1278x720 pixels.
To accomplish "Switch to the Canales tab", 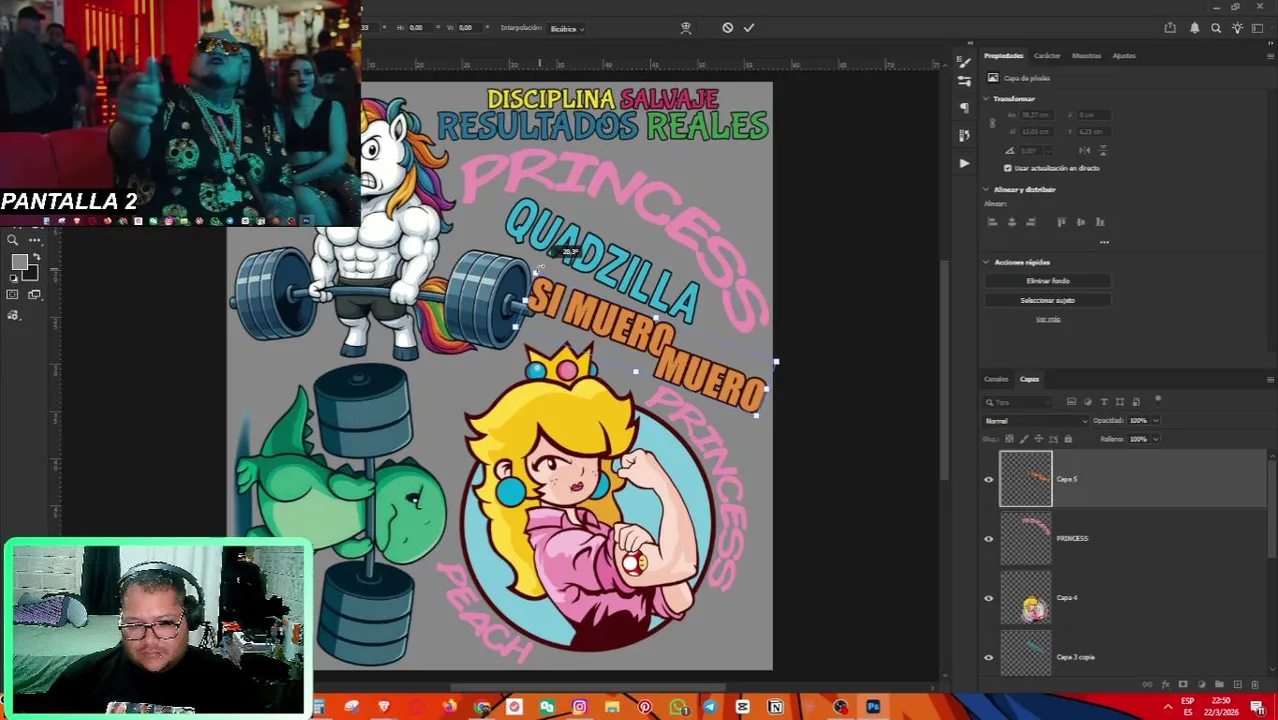I will pyautogui.click(x=996, y=379).
